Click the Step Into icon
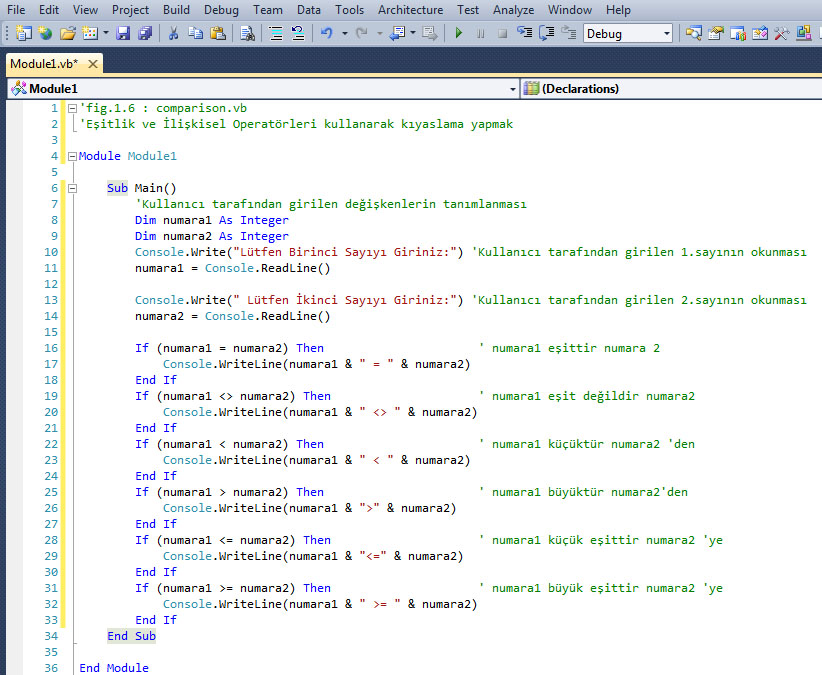 pyautogui.click(x=525, y=34)
